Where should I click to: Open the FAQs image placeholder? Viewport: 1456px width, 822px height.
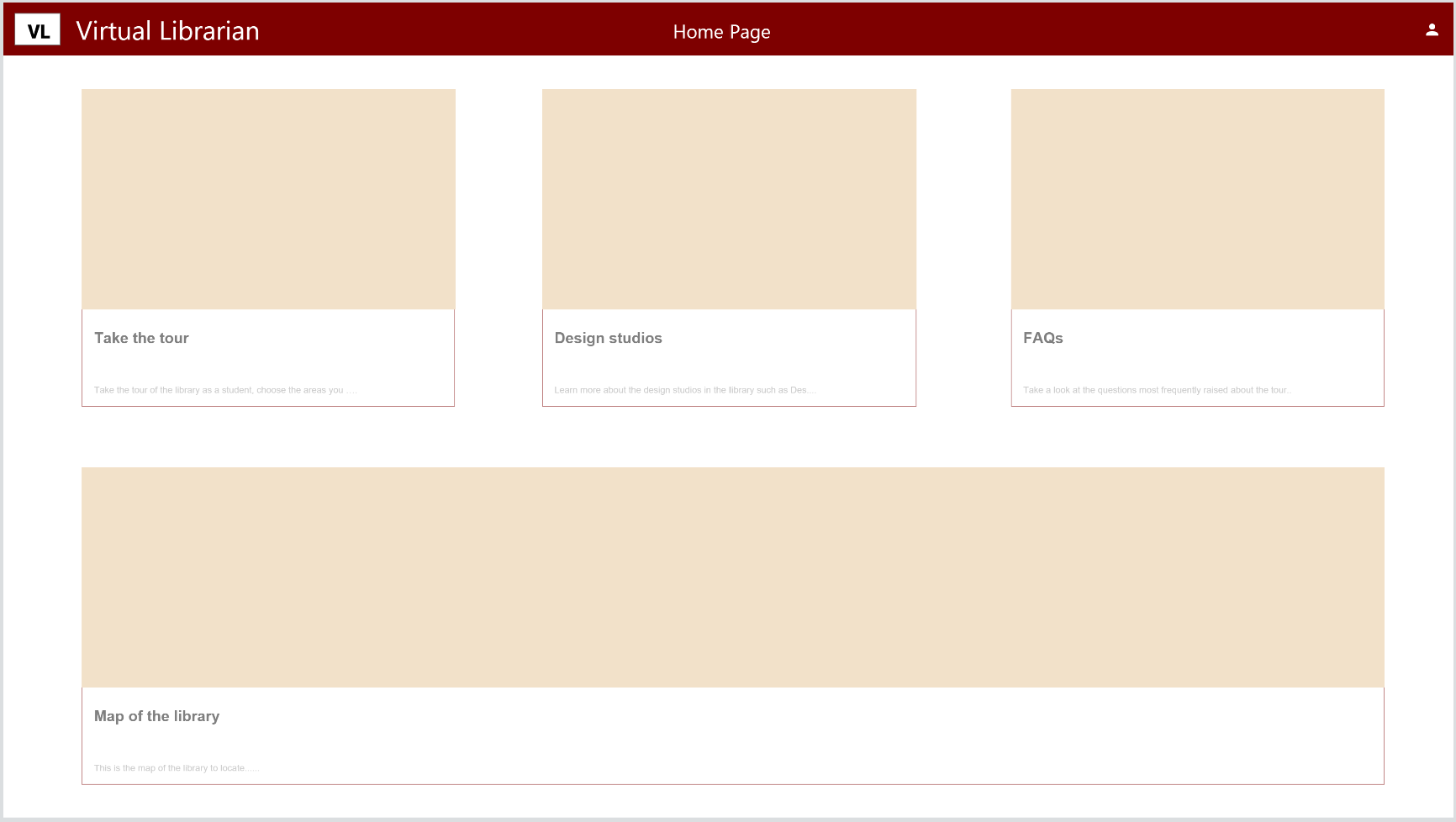1197,199
